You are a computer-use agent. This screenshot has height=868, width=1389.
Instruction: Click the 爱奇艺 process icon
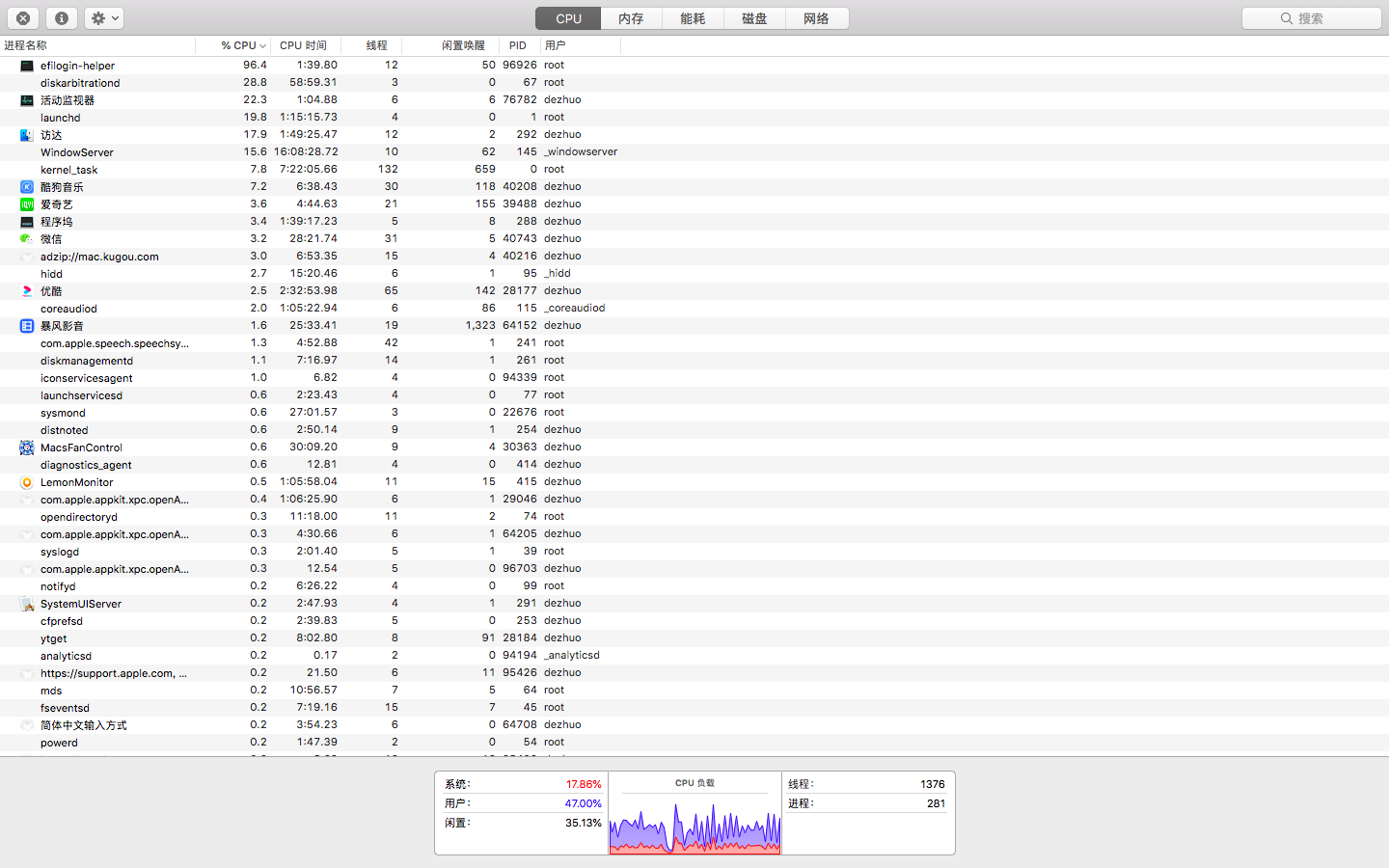tap(27, 204)
